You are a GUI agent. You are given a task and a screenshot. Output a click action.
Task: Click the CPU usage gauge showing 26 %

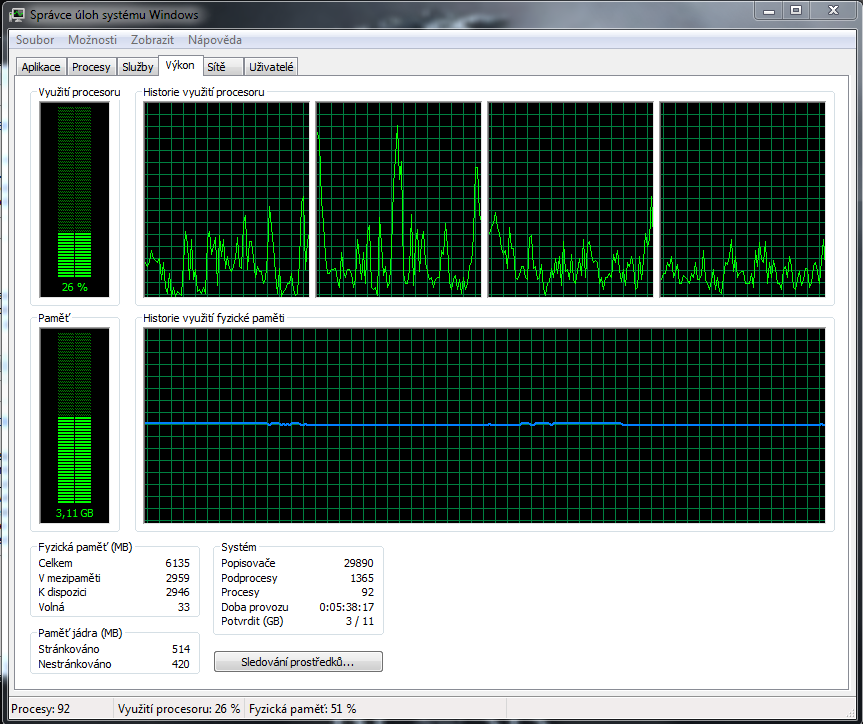(74, 199)
